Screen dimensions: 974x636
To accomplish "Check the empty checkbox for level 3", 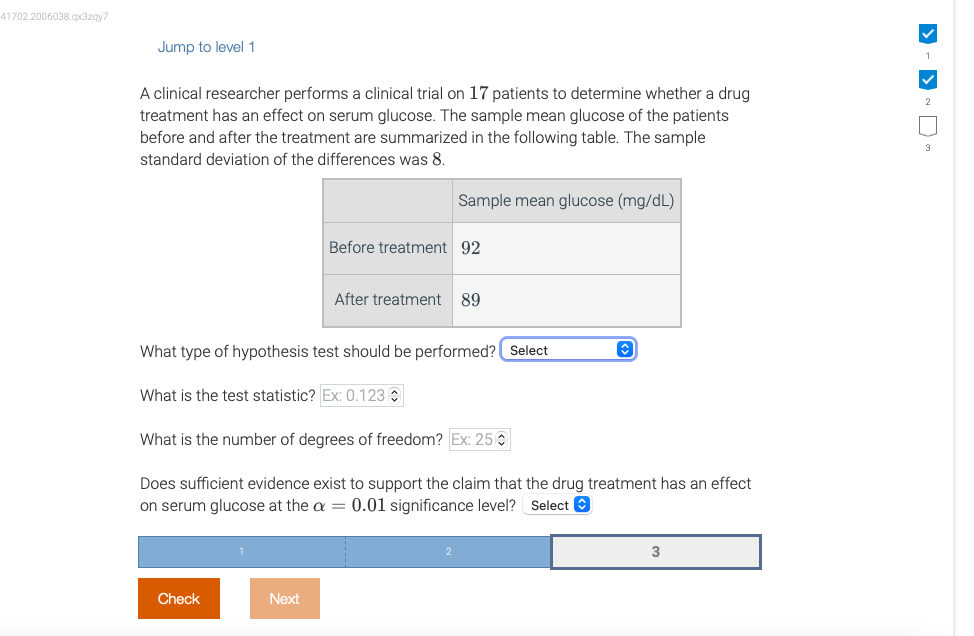I will click(x=927, y=125).
